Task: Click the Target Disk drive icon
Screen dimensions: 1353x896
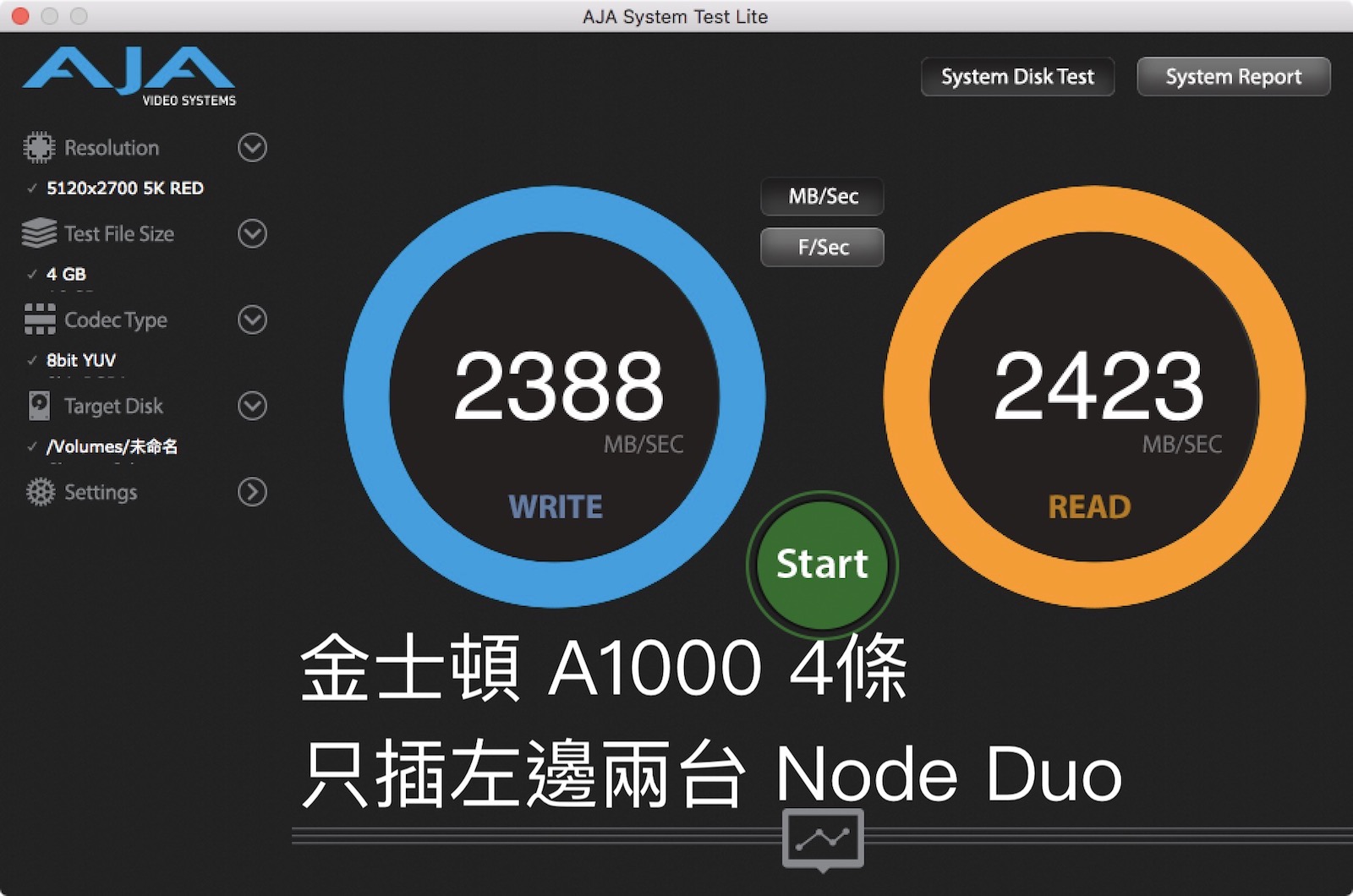Action: click(x=39, y=406)
